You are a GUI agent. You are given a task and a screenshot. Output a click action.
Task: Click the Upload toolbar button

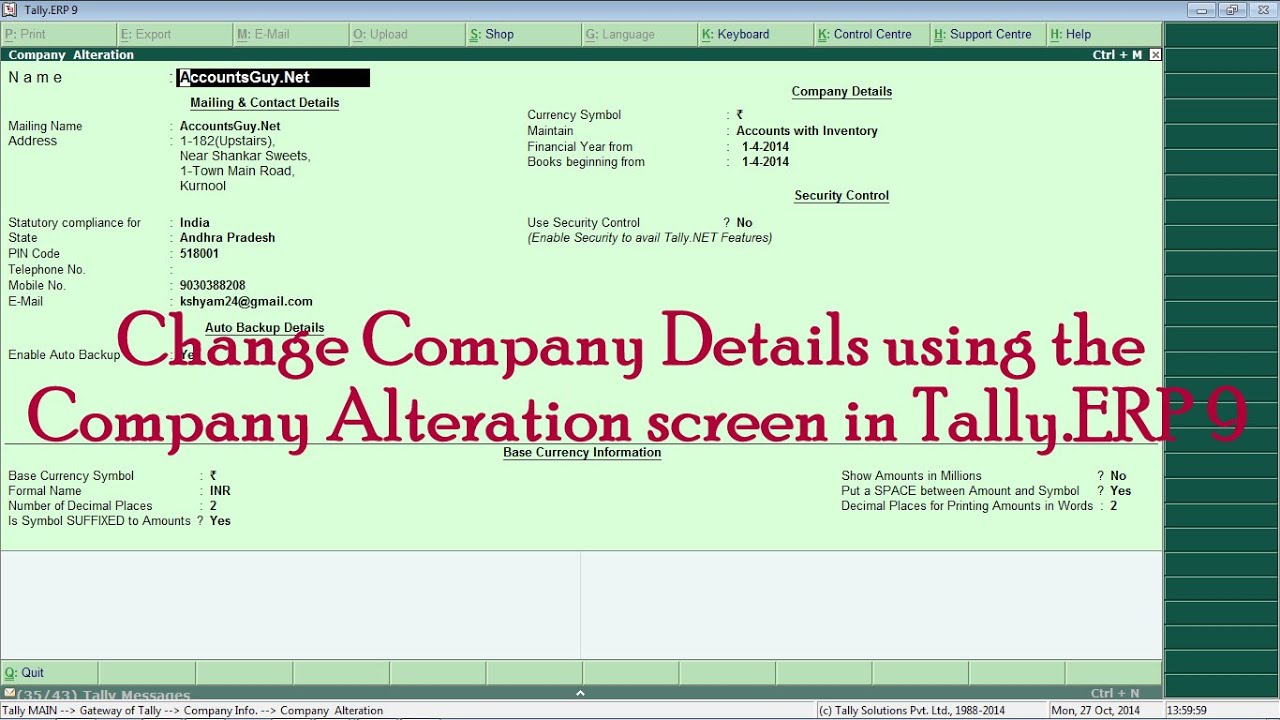tap(406, 34)
